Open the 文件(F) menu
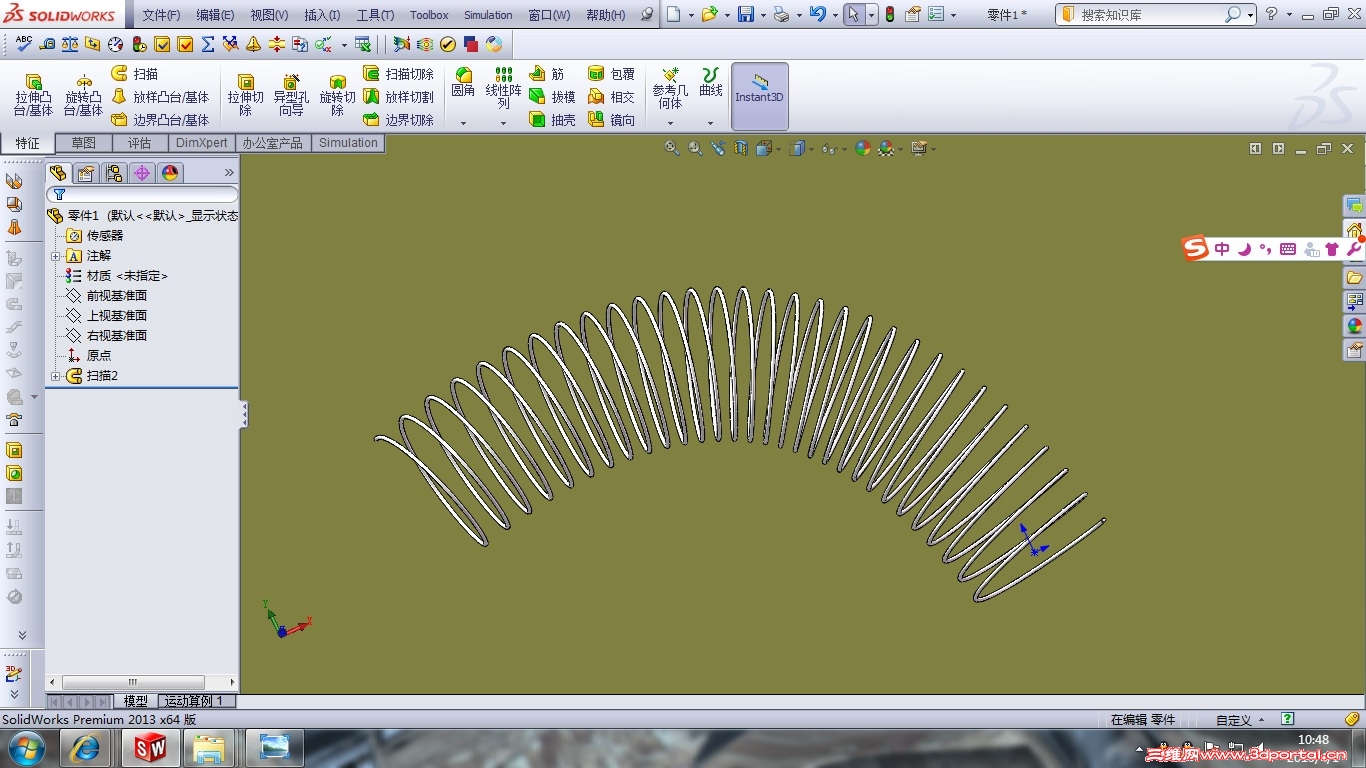Screen dimensions: 1366x768 (x=161, y=15)
